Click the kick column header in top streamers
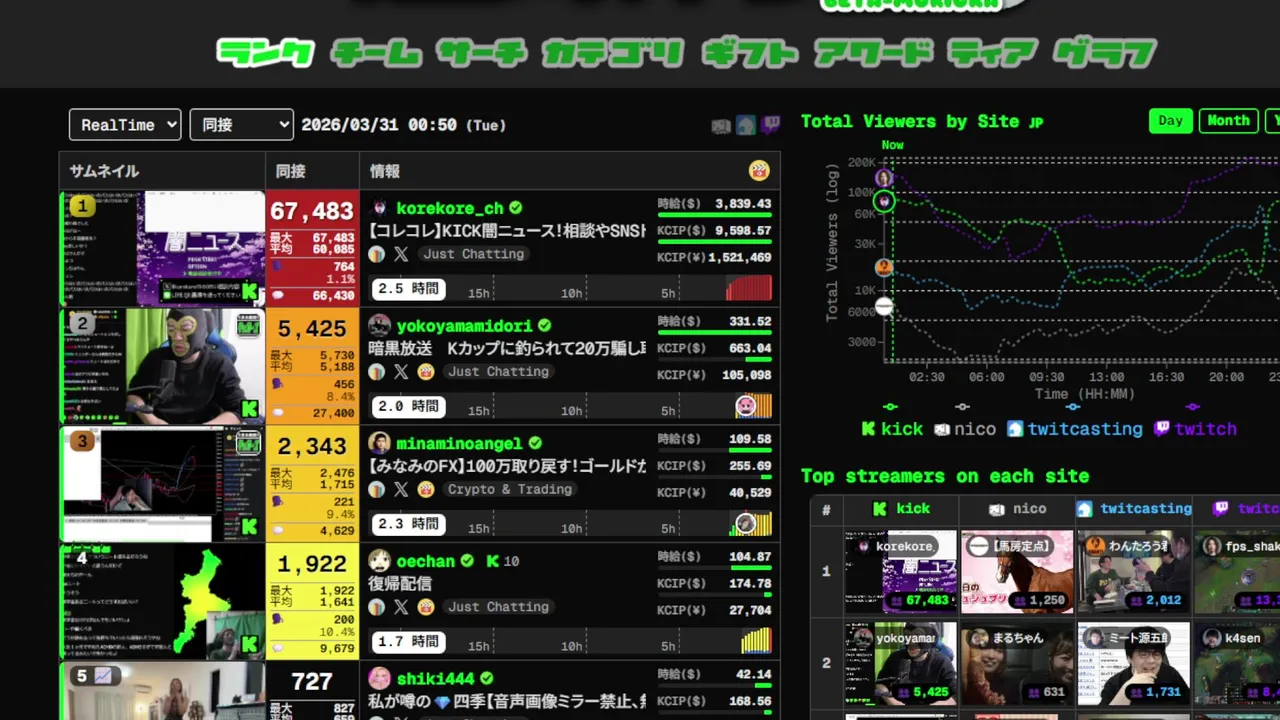1280x720 pixels. [x=902, y=509]
